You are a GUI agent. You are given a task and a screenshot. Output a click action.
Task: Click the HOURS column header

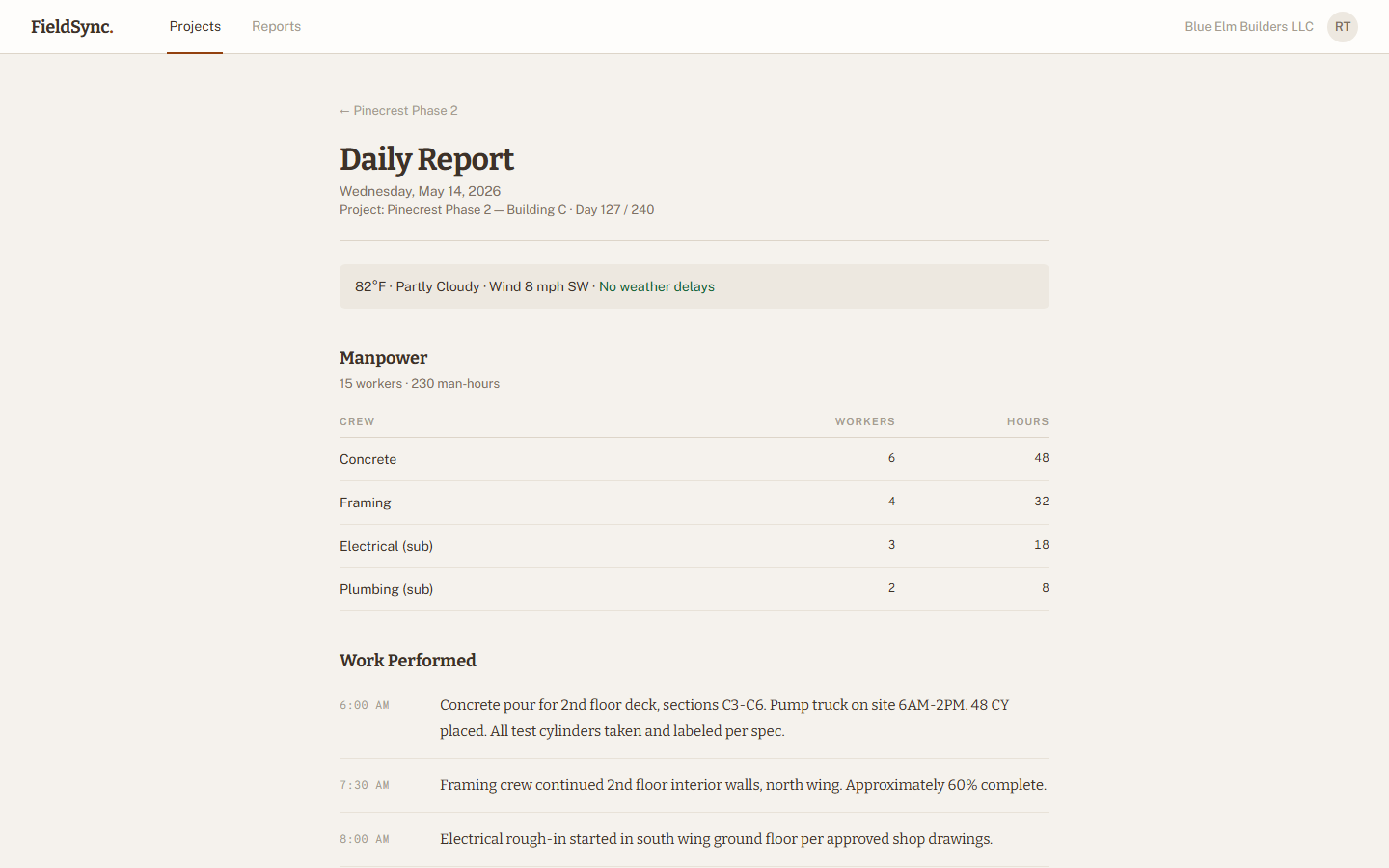pos(1027,421)
